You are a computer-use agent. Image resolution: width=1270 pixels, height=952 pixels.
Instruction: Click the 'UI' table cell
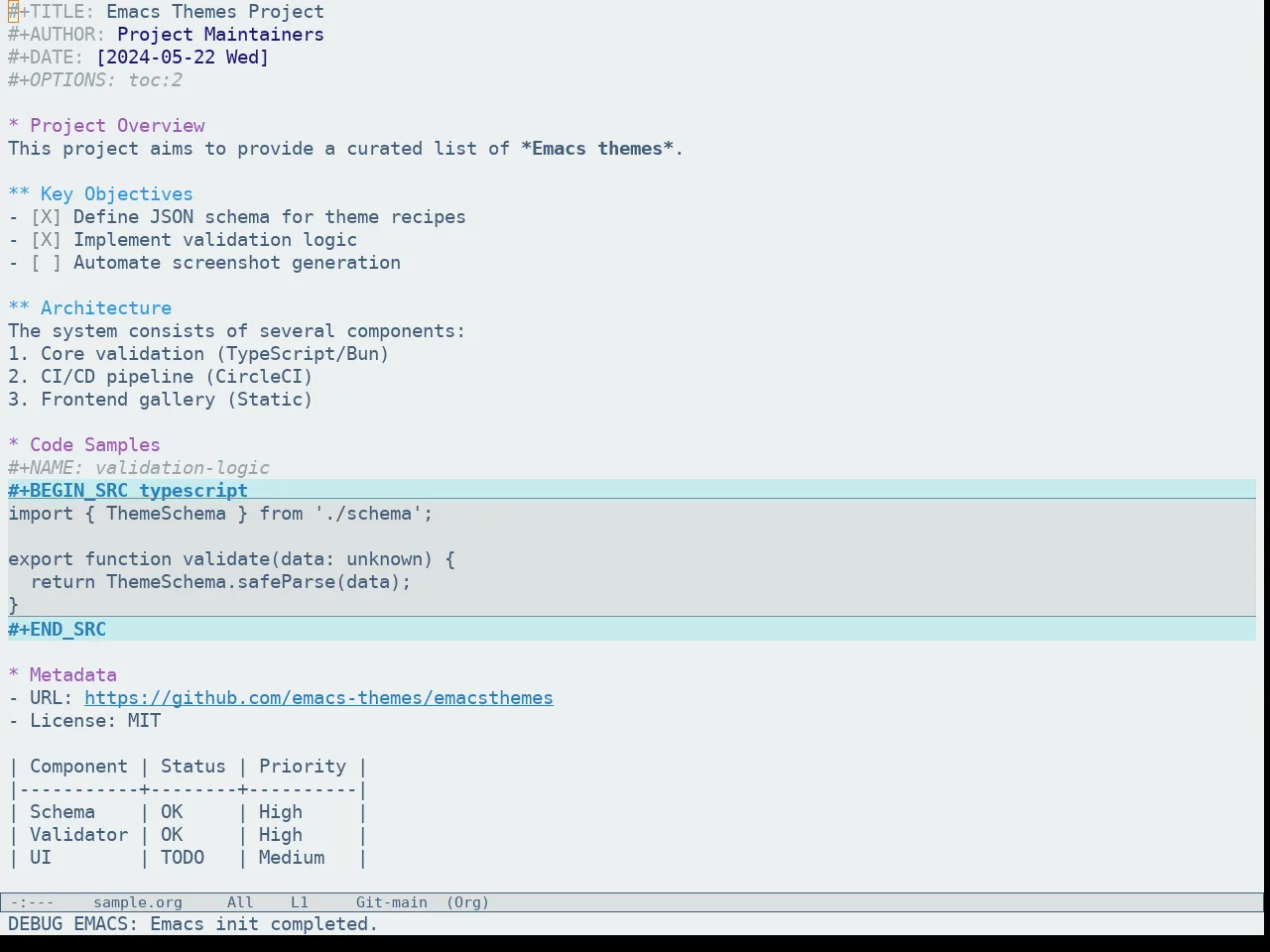click(x=41, y=858)
